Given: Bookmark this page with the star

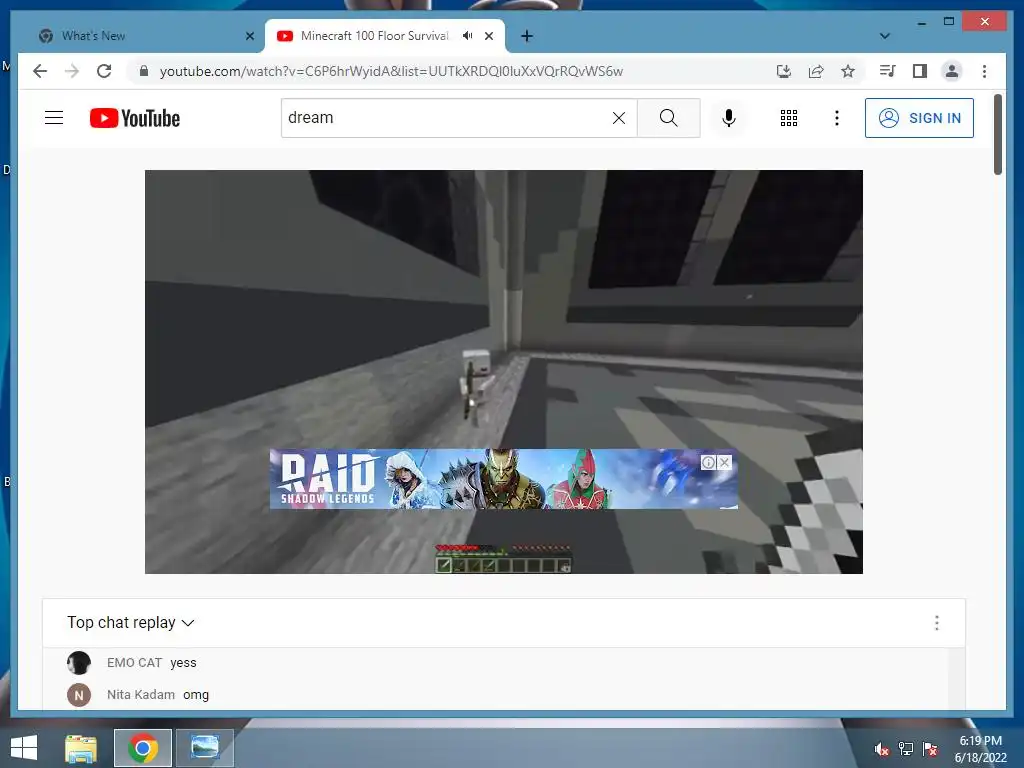Looking at the screenshot, I should click(848, 71).
